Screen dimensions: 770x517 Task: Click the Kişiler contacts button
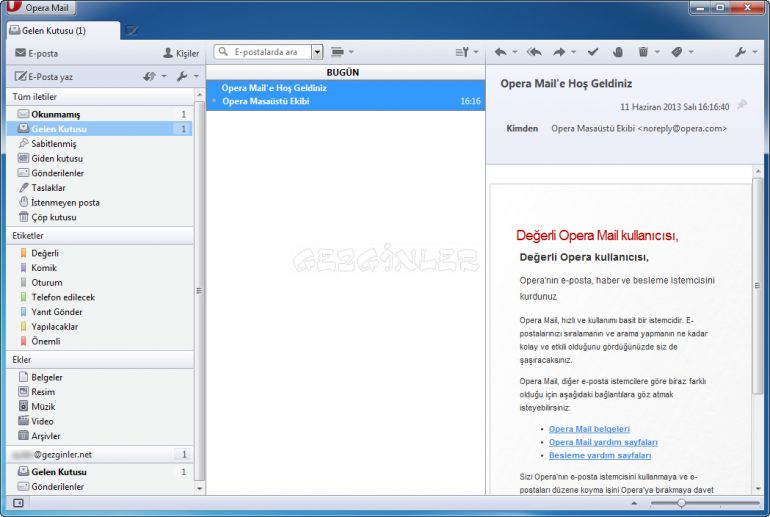pyautogui.click(x=181, y=53)
